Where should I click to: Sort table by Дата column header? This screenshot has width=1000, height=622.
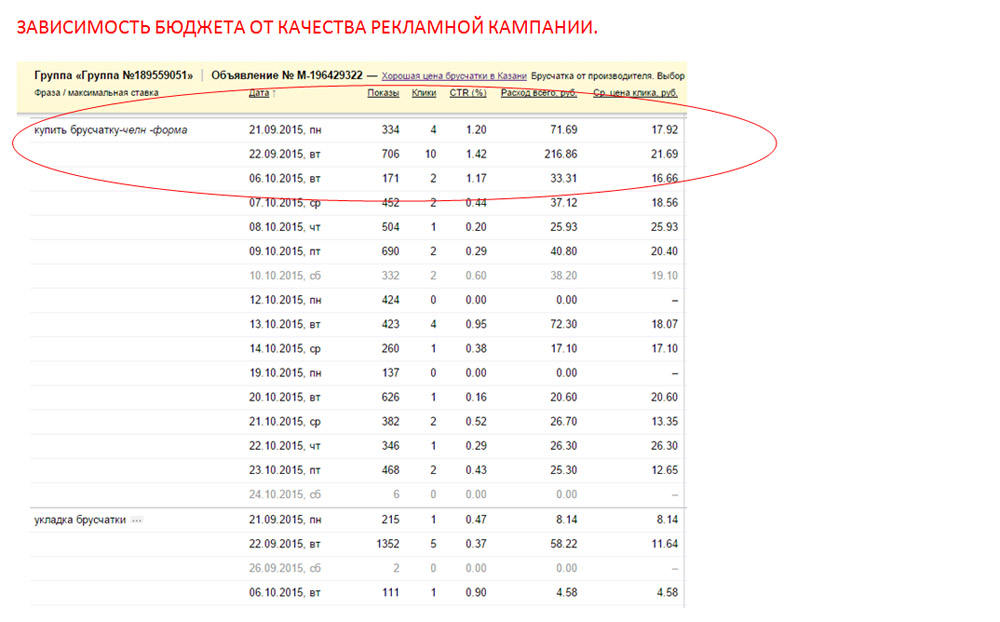point(259,93)
